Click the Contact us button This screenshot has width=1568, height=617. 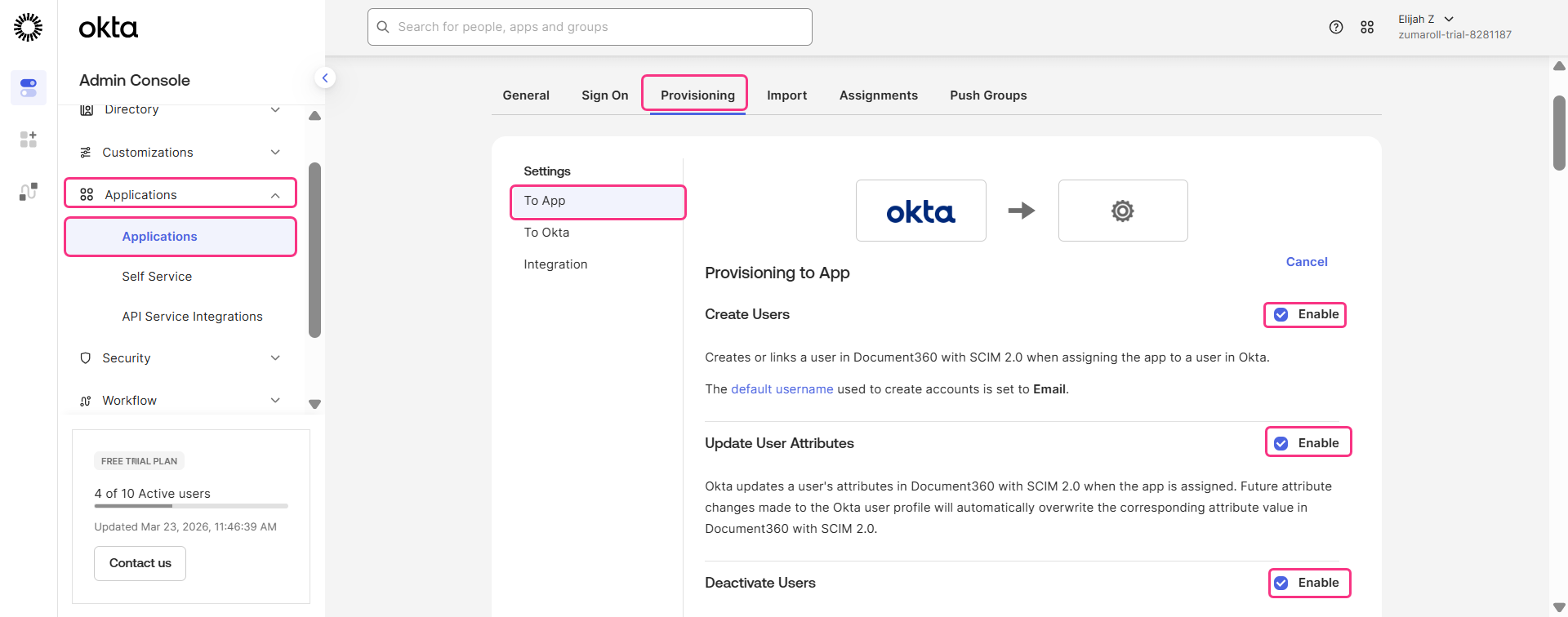point(140,563)
